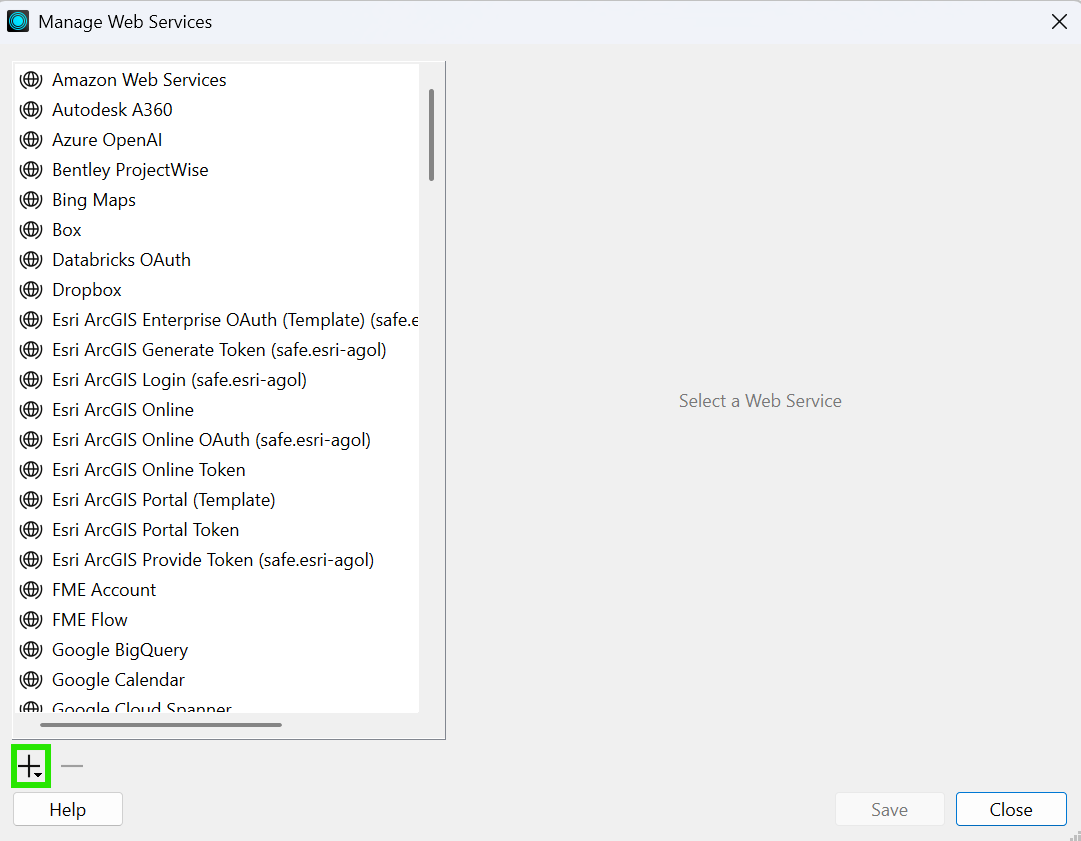Click the add web service plus button

point(30,766)
